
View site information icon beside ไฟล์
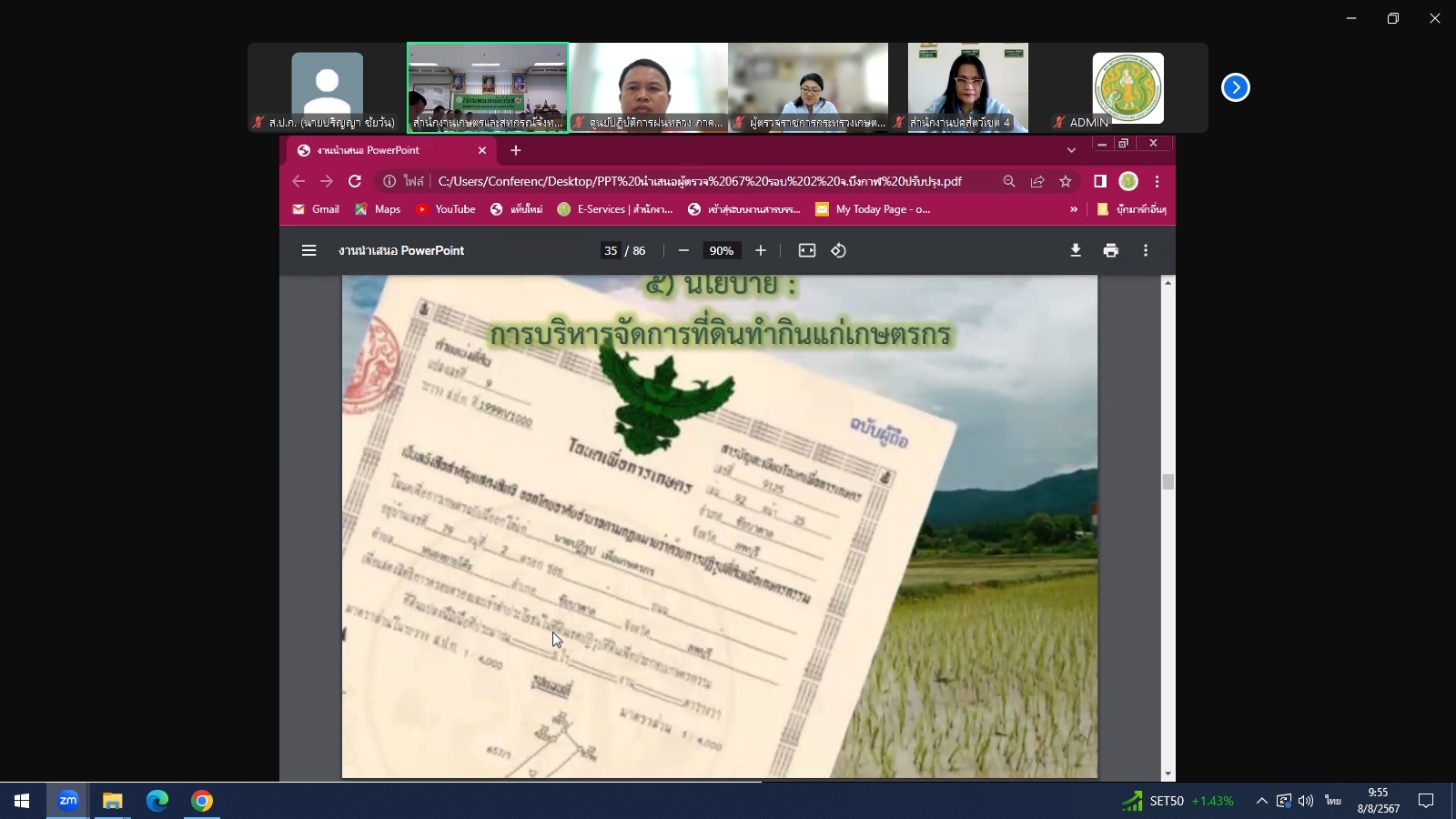pyautogui.click(x=389, y=181)
